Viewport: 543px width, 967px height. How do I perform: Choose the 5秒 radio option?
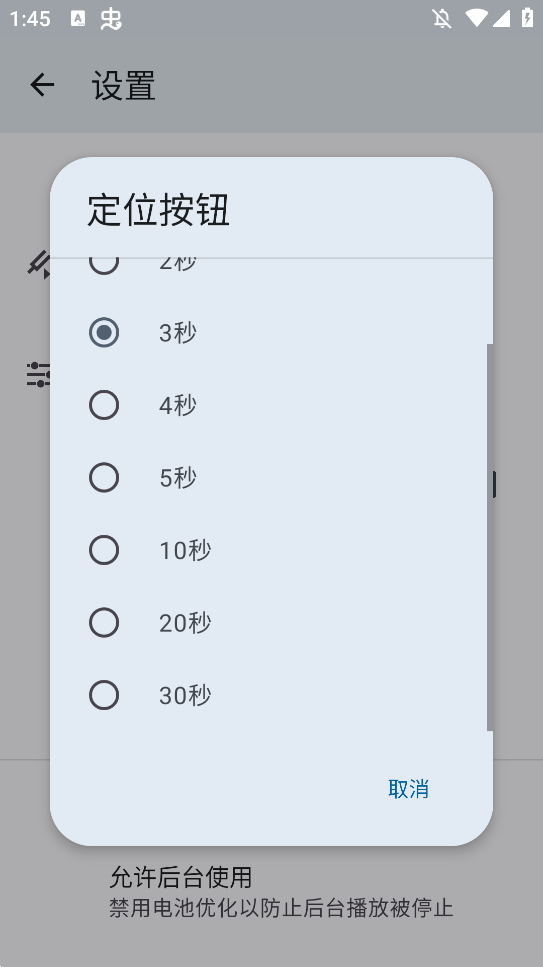pos(104,477)
